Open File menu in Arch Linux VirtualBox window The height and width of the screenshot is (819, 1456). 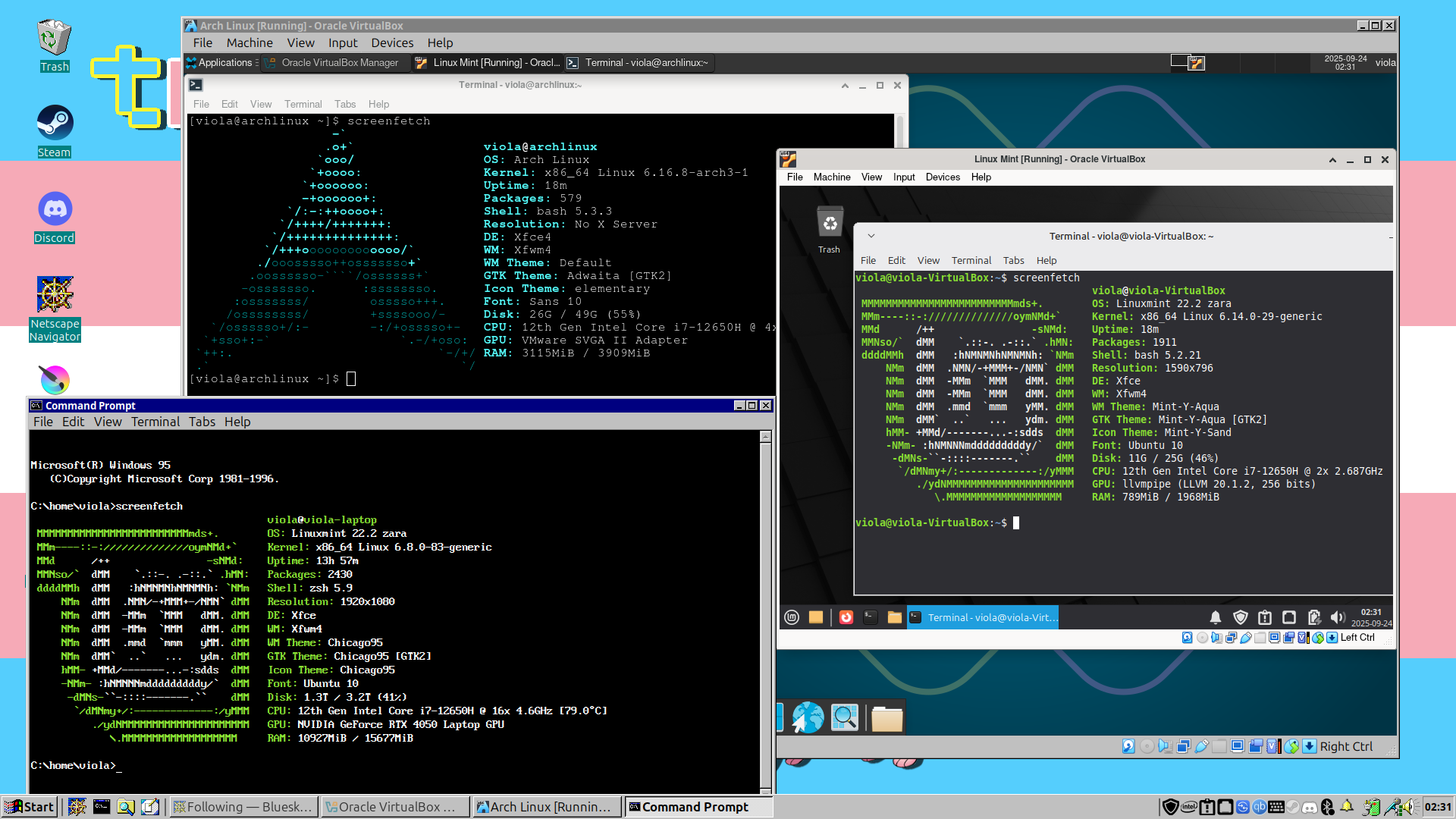pyautogui.click(x=202, y=42)
